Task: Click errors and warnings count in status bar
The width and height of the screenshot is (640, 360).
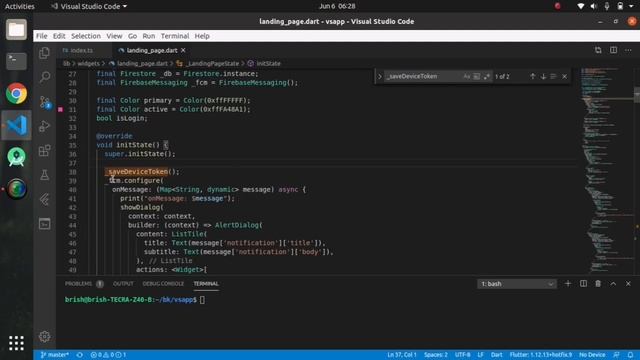Action: click(108, 355)
